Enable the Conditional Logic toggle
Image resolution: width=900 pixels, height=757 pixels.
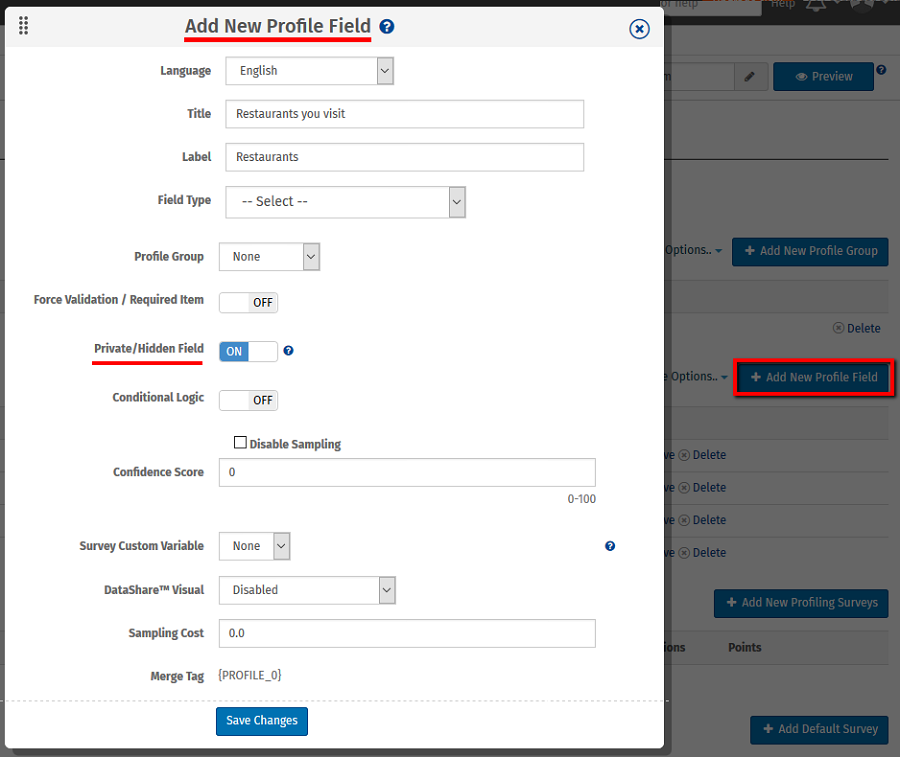pyautogui.click(x=248, y=400)
